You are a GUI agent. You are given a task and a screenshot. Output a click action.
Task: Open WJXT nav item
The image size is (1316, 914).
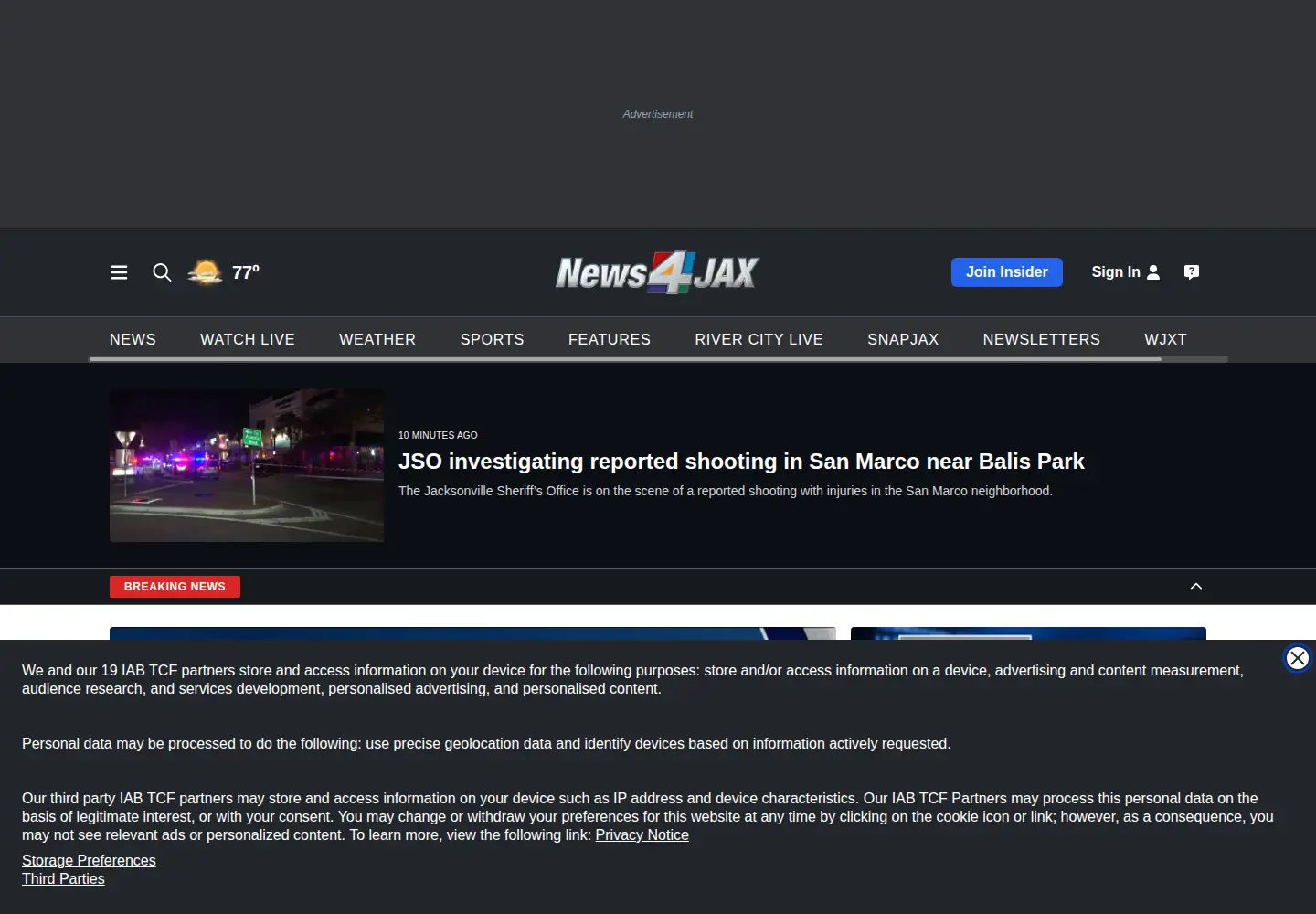coord(1165,339)
